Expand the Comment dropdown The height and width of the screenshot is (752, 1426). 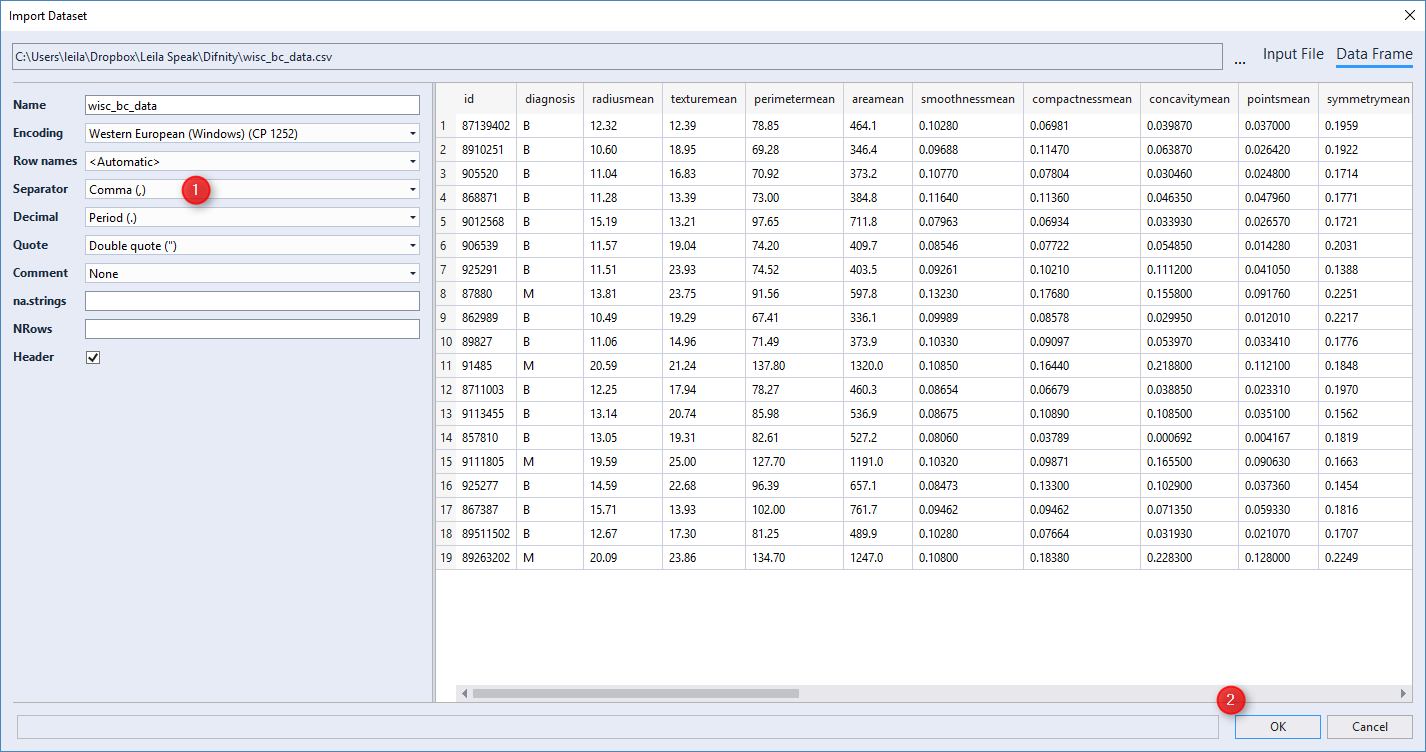click(x=252, y=273)
